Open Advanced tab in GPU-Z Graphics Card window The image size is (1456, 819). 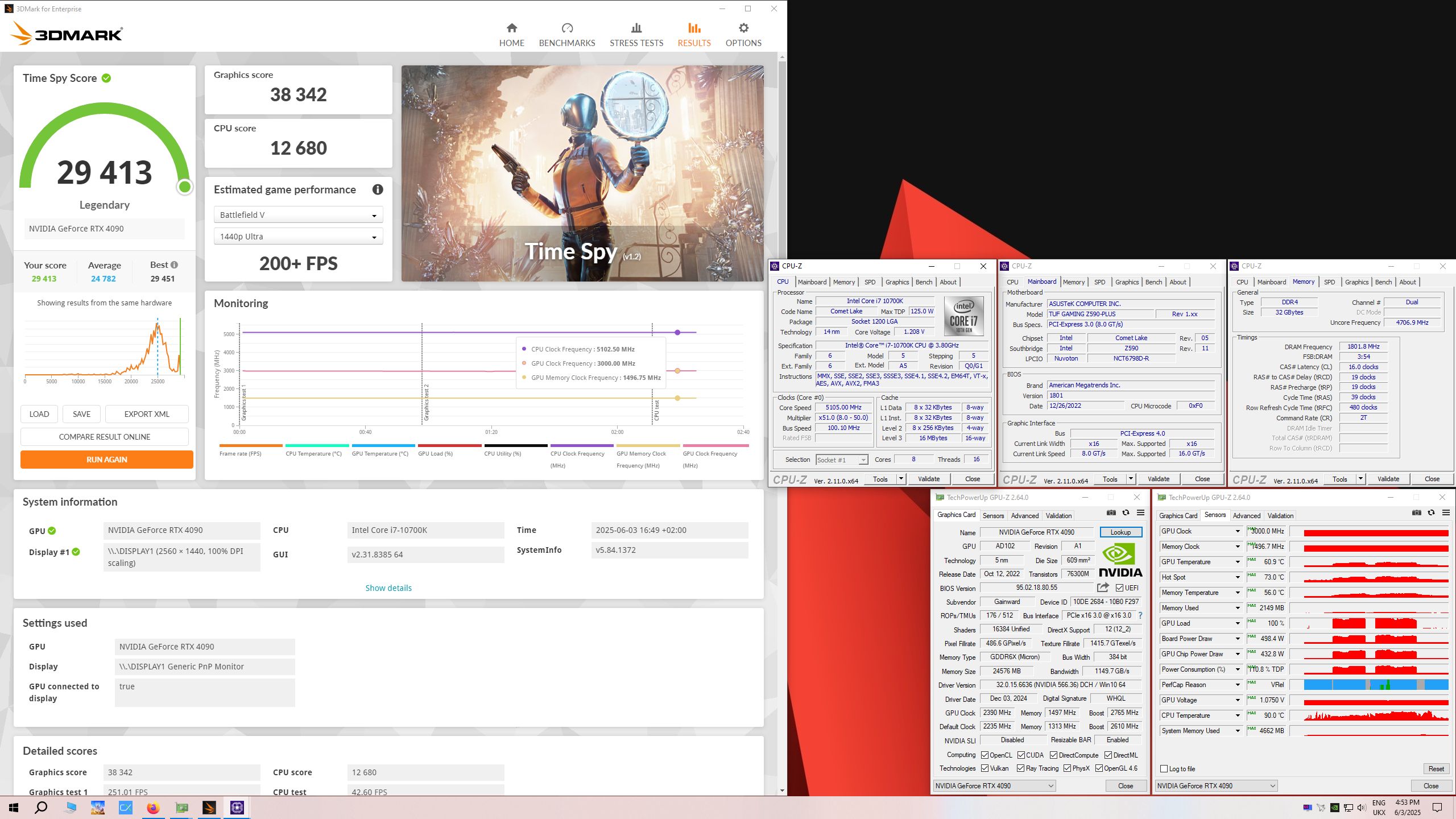[x=1024, y=516]
